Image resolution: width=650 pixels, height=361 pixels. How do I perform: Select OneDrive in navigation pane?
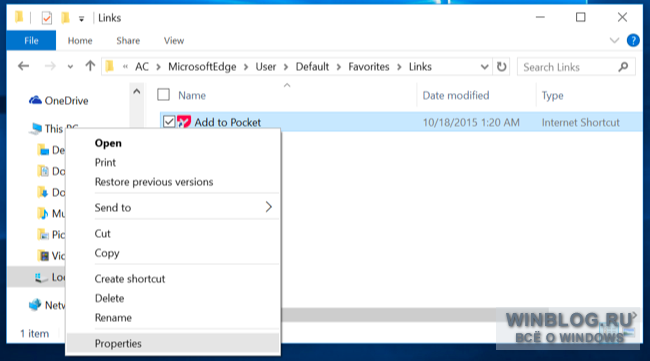click(58, 101)
